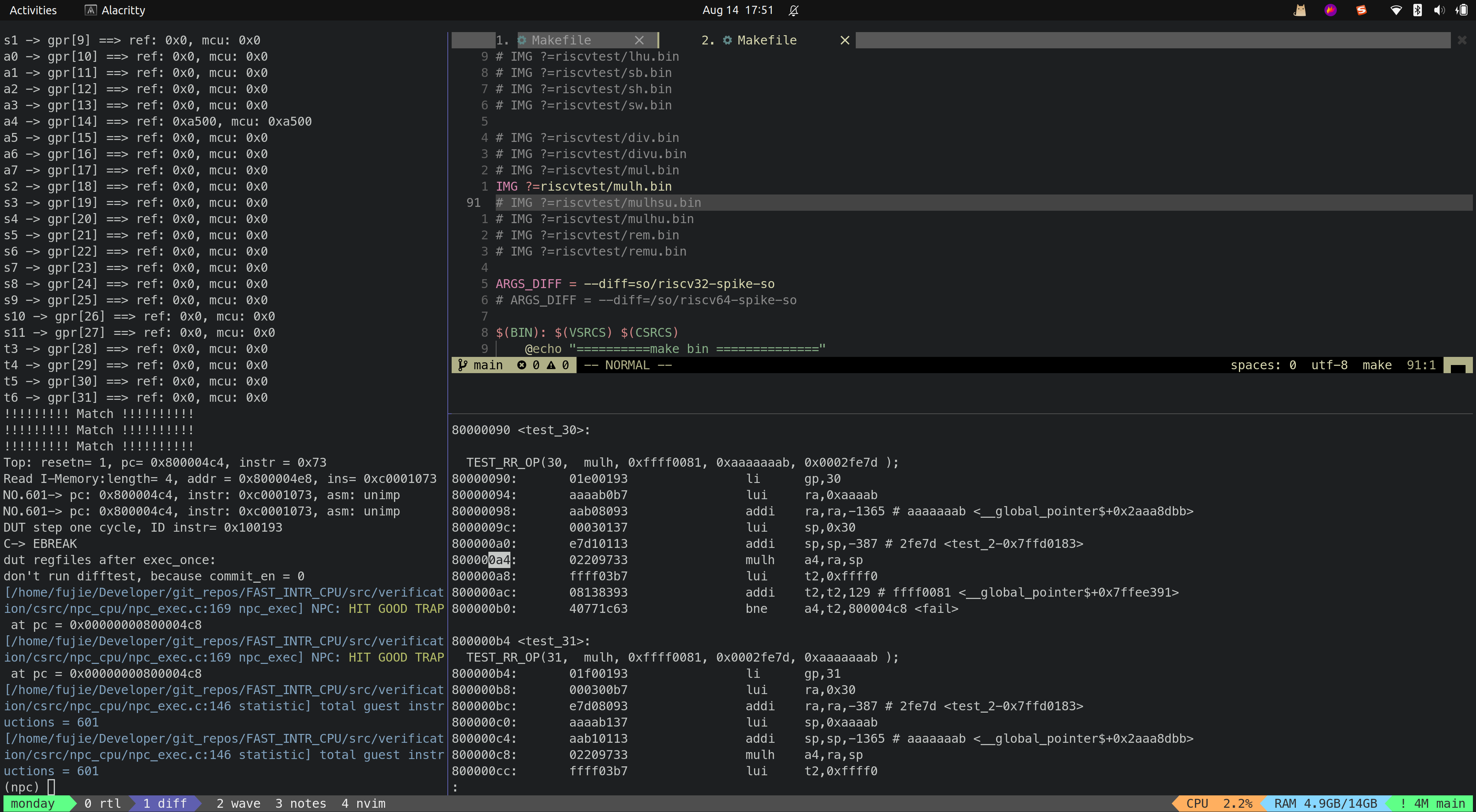Click 'make' filetype in statusline
Image resolution: width=1476 pixels, height=812 pixels.
pyautogui.click(x=1377, y=365)
